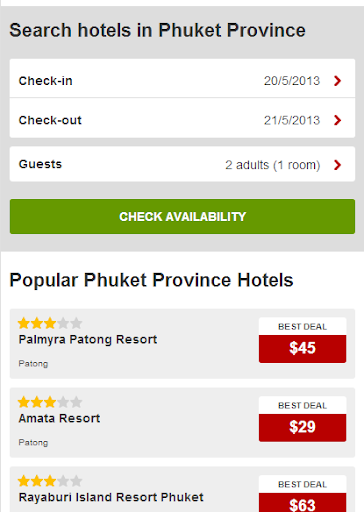Select the $45 best deal price
Viewport: 364px width, 512px height.
(x=302, y=349)
